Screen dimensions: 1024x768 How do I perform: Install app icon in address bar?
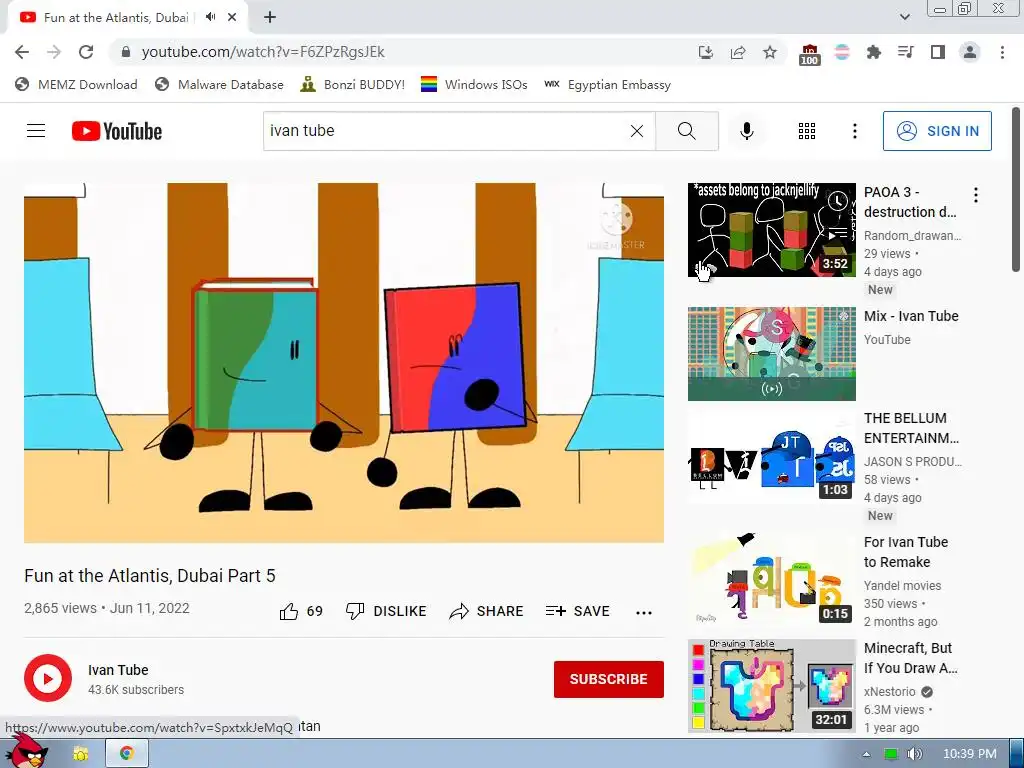coord(705,52)
